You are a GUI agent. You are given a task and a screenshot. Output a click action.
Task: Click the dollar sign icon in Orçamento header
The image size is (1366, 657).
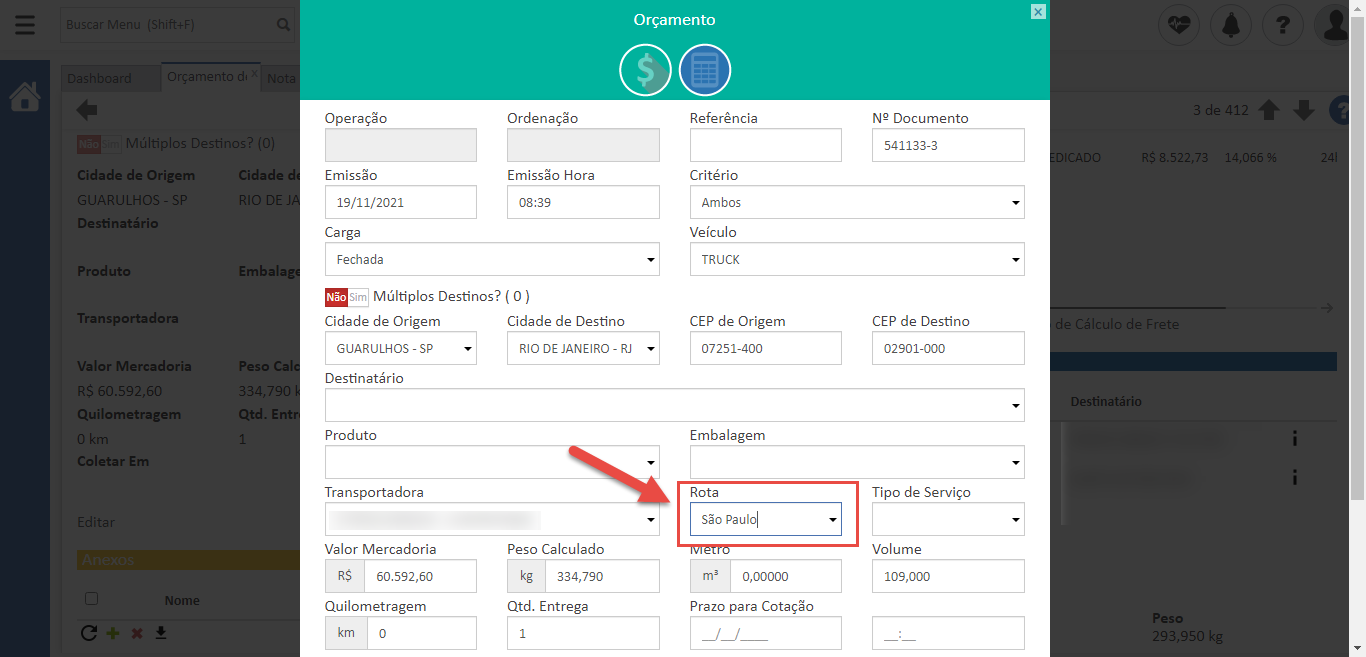tap(645, 71)
